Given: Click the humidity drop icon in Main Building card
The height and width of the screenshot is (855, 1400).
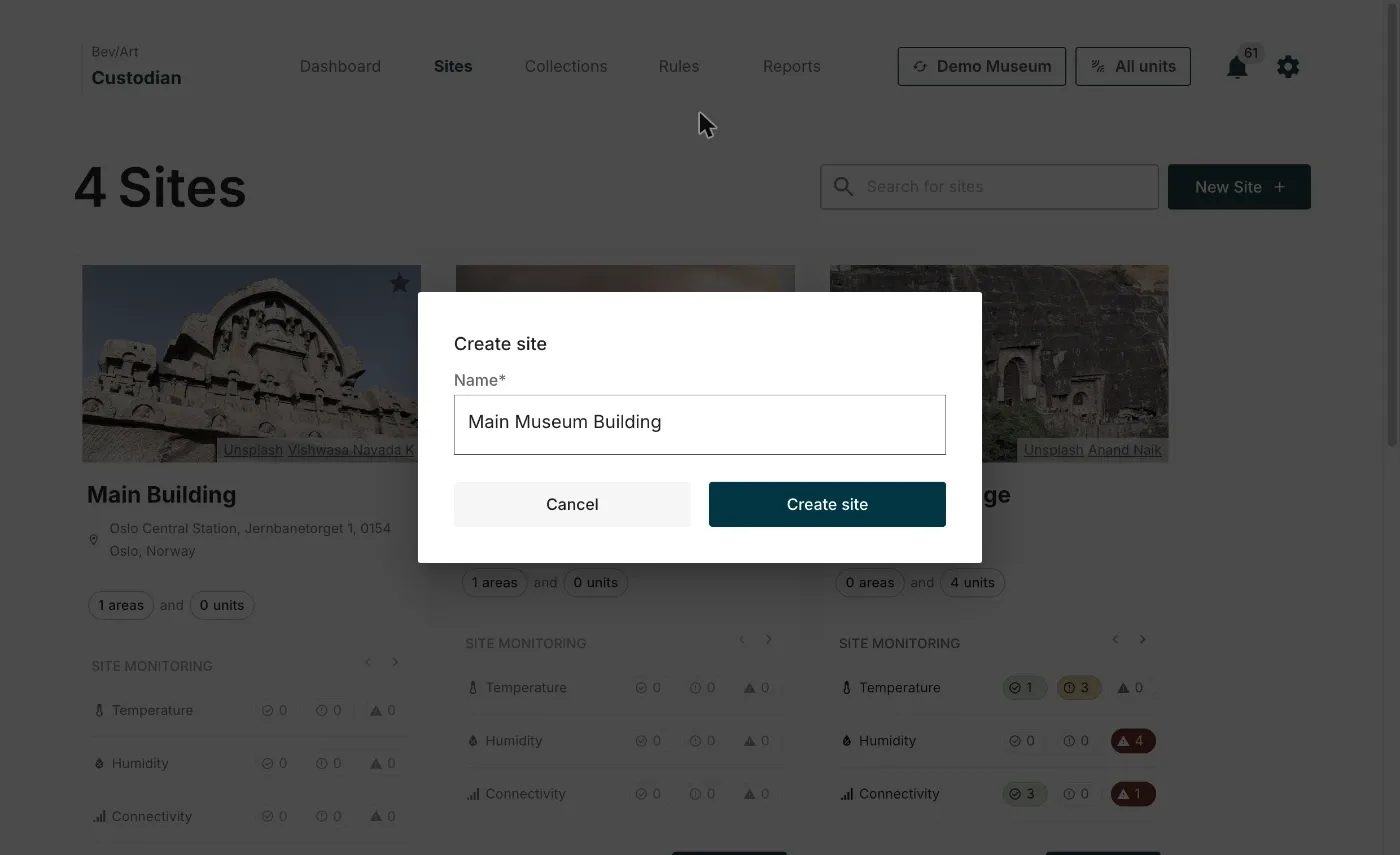Looking at the screenshot, I should tap(99, 764).
